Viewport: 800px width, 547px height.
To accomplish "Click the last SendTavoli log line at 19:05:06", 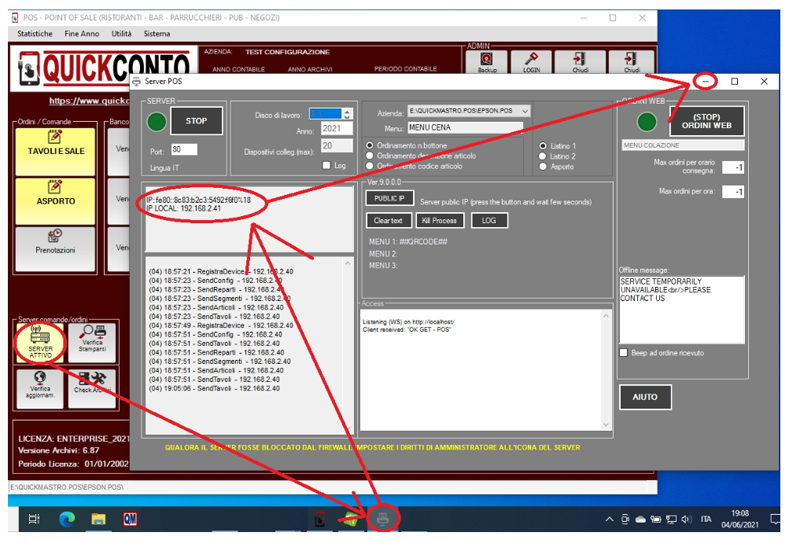I will point(214,389).
